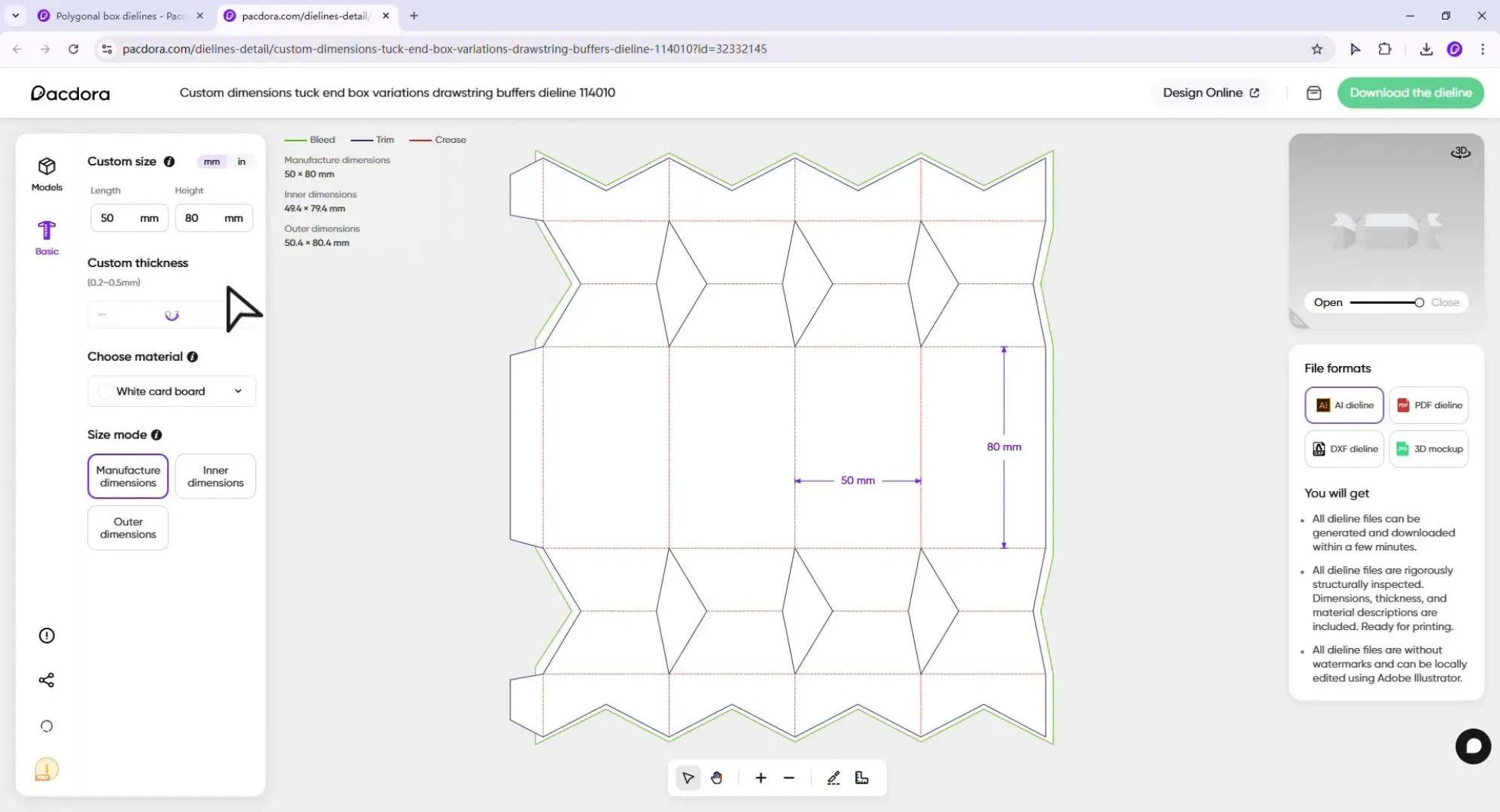Expand the White card board selector

pos(171,391)
